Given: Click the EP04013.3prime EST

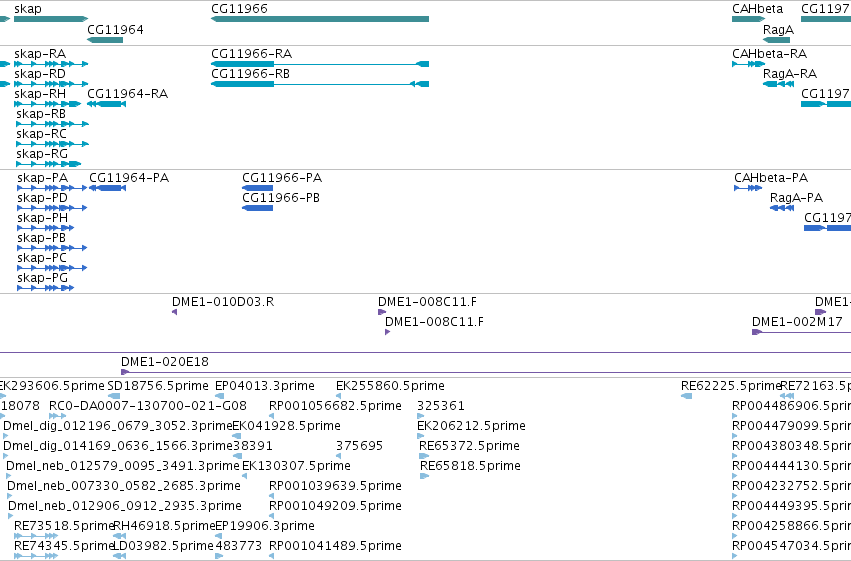Looking at the screenshot, I should pos(219,396).
